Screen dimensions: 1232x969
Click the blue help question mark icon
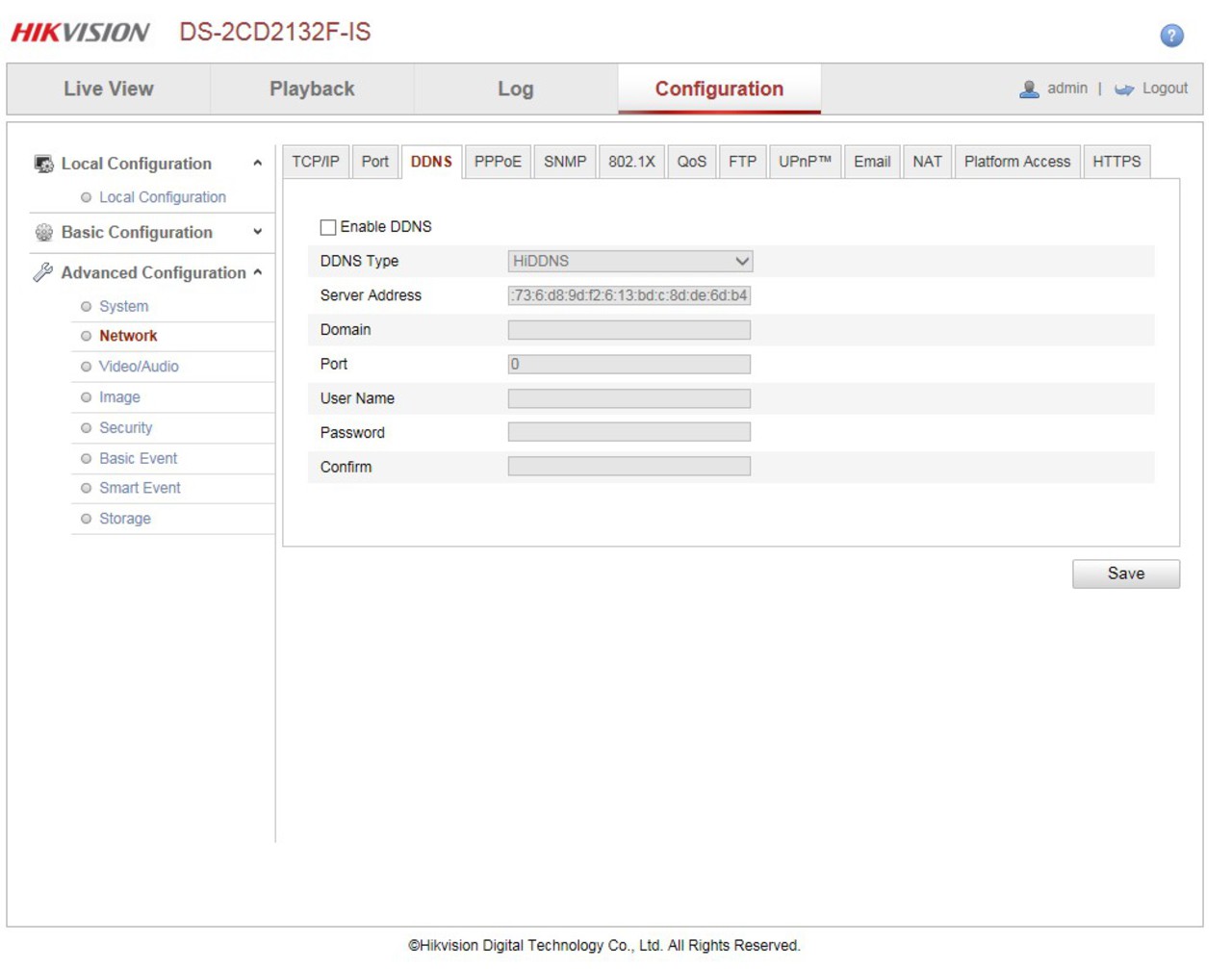click(x=1170, y=36)
